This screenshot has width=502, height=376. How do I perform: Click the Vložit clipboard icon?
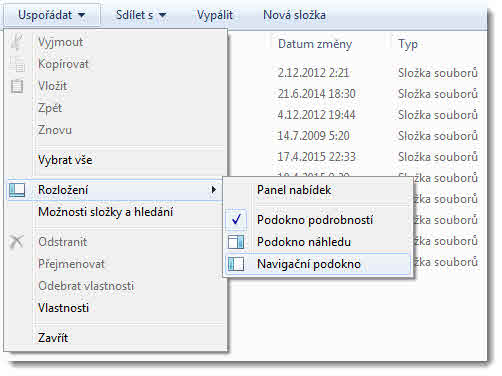(x=17, y=86)
